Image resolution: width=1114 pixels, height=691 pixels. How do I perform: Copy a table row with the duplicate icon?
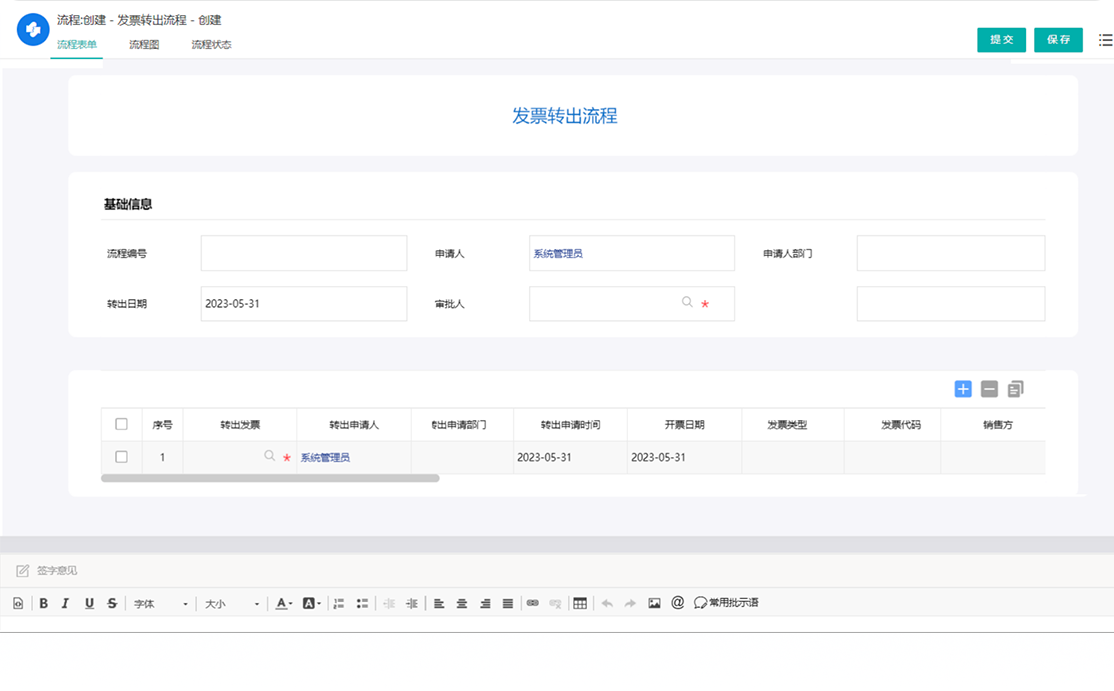click(1013, 389)
